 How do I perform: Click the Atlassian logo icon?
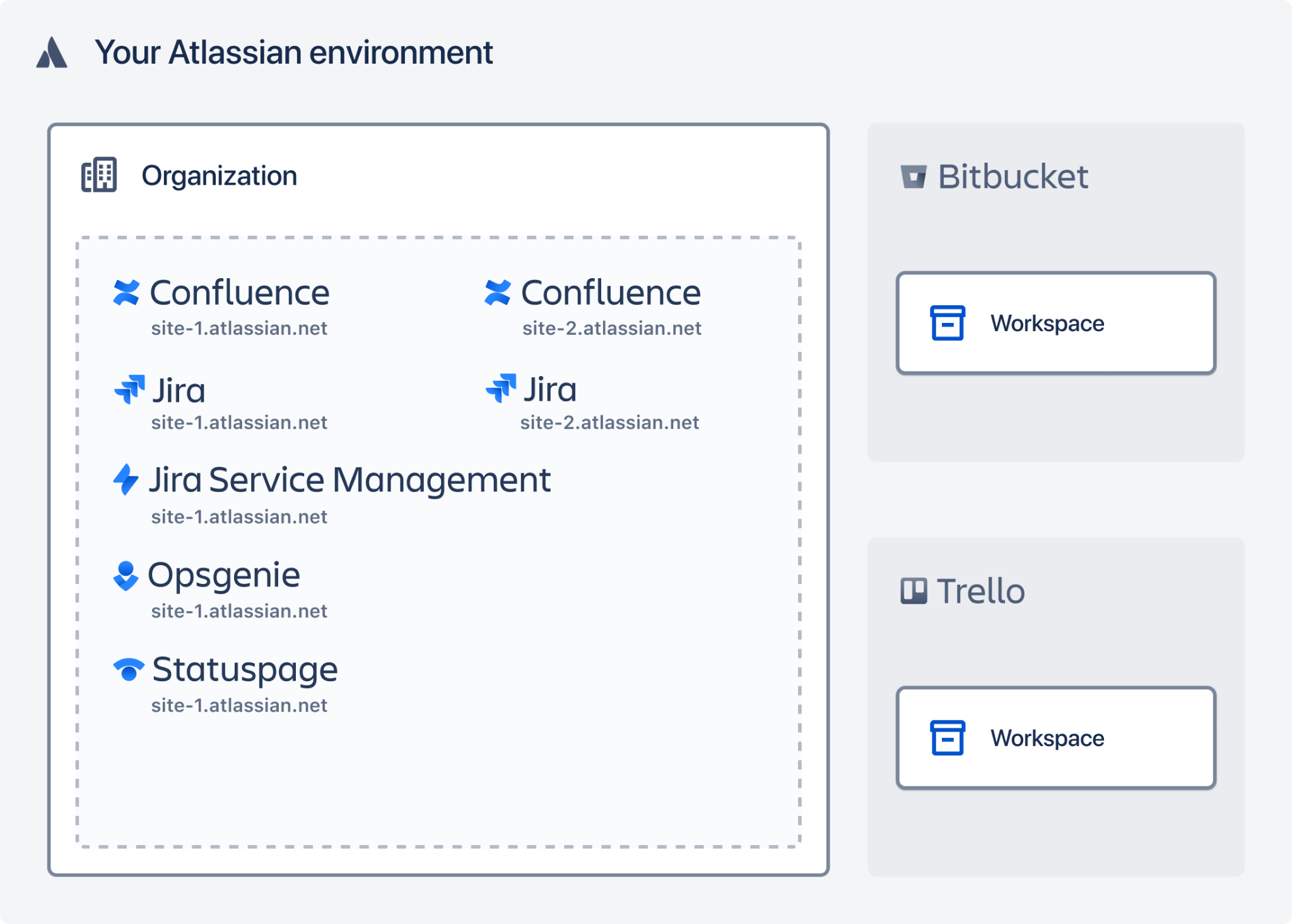(x=52, y=52)
